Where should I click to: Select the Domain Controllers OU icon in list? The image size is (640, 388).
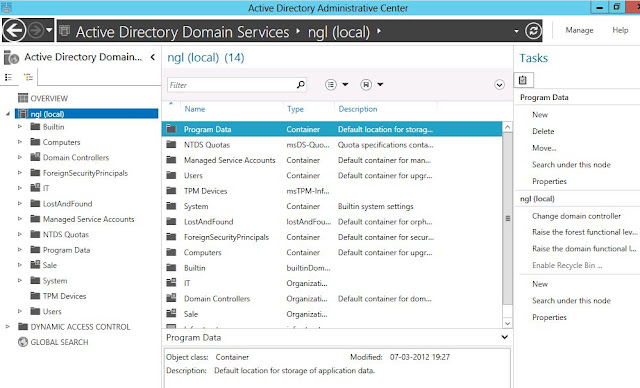tap(171, 298)
